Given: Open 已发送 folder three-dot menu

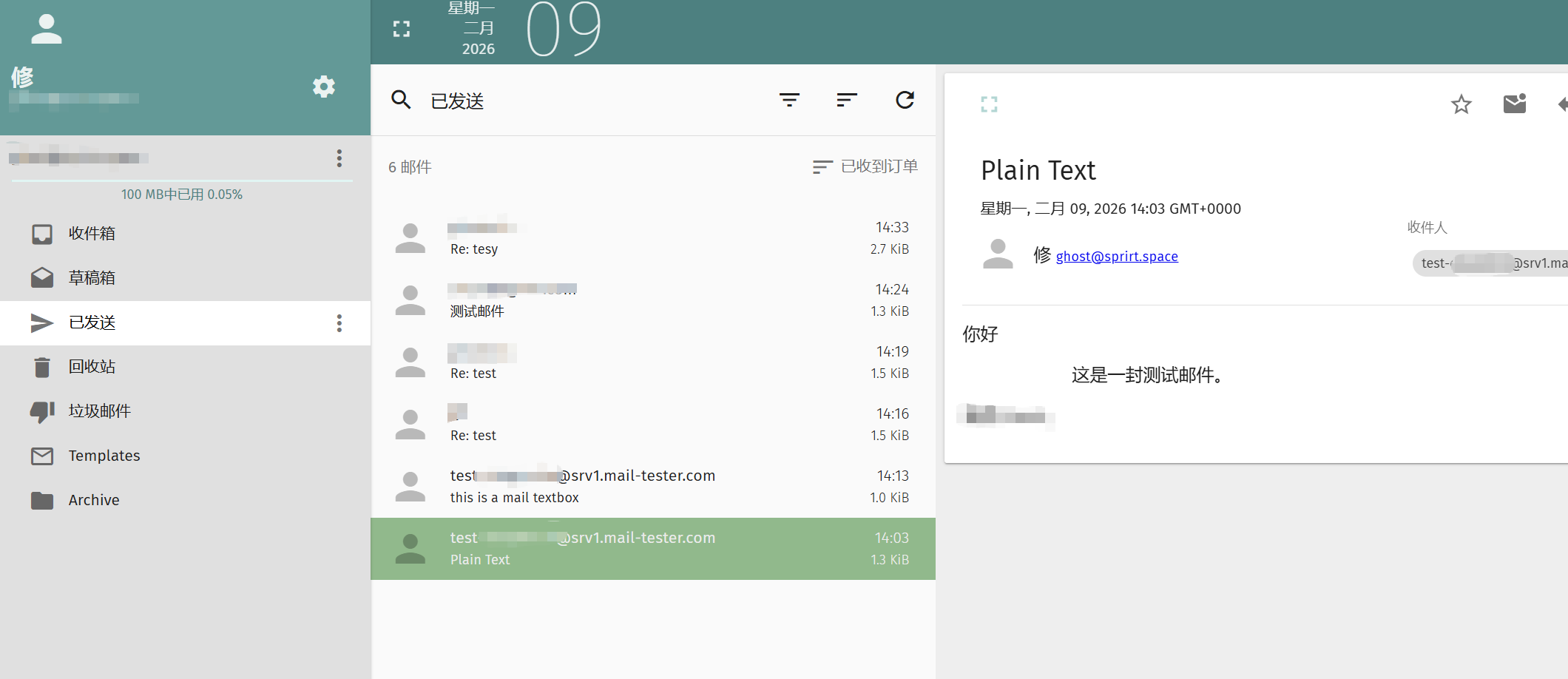Looking at the screenshot, I should (339, 323).
